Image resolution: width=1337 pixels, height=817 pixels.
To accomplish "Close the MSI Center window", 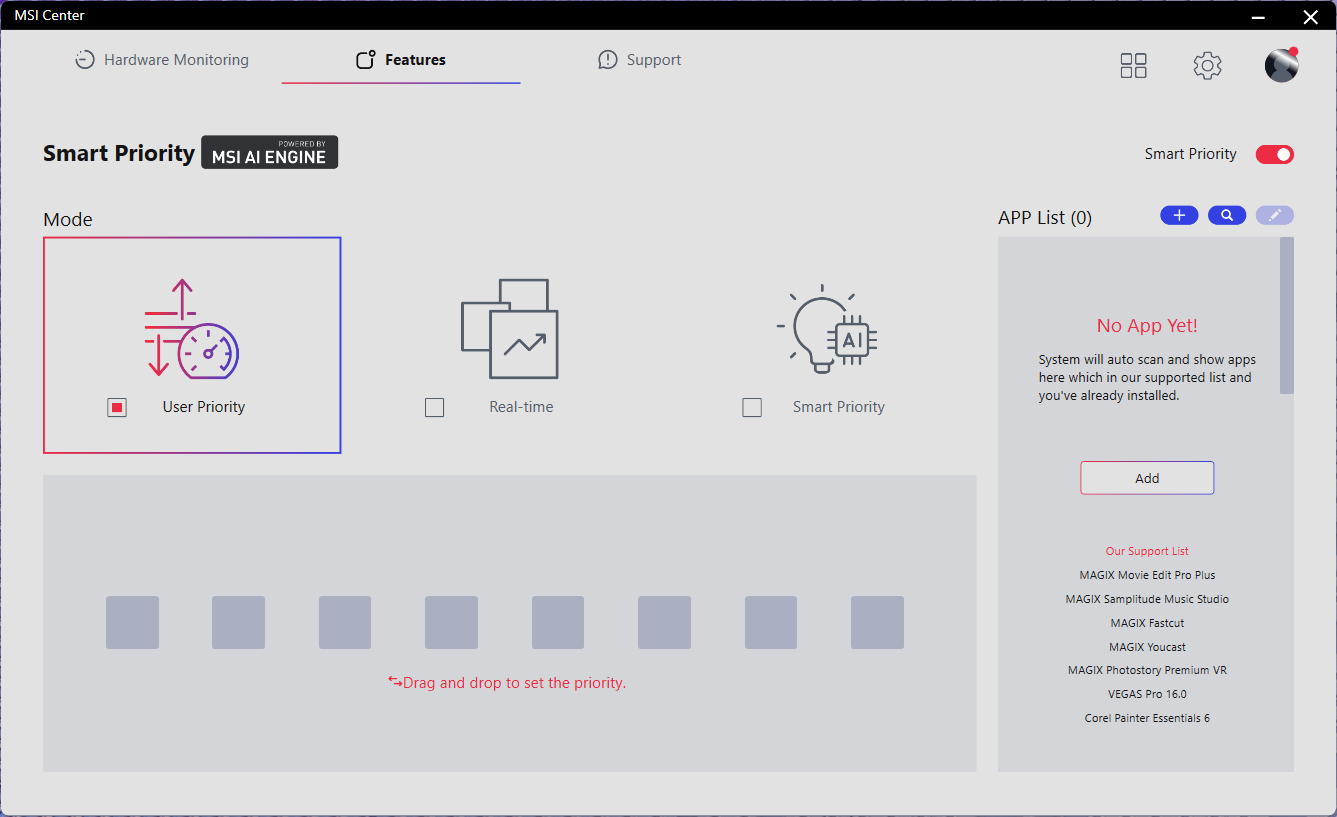I will click(x=1310, y=16).
